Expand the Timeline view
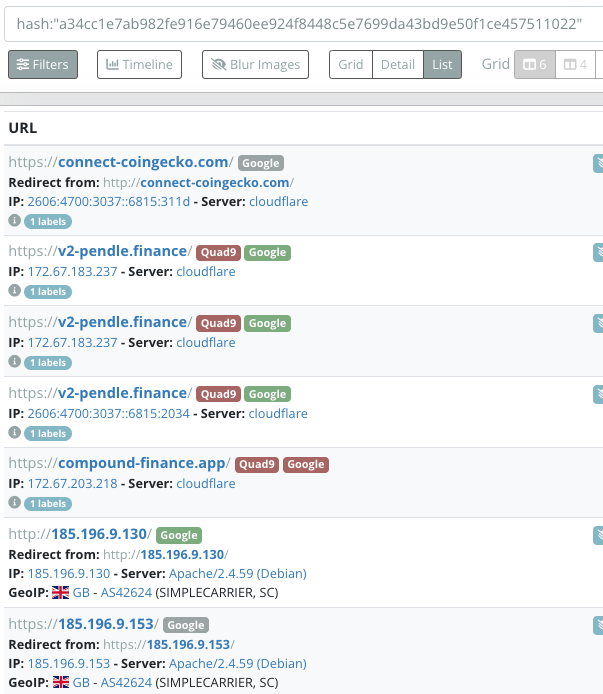This screenshot has width=603, height=694. pyautogui.click(x=139, y=65)
